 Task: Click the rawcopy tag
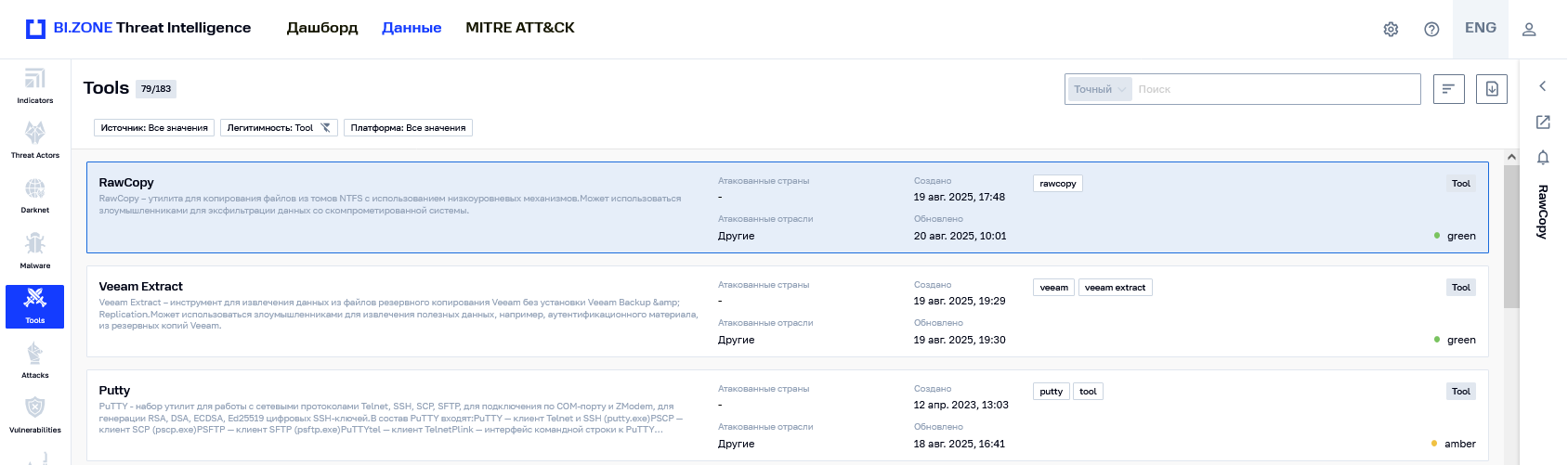click(1058, 184)
